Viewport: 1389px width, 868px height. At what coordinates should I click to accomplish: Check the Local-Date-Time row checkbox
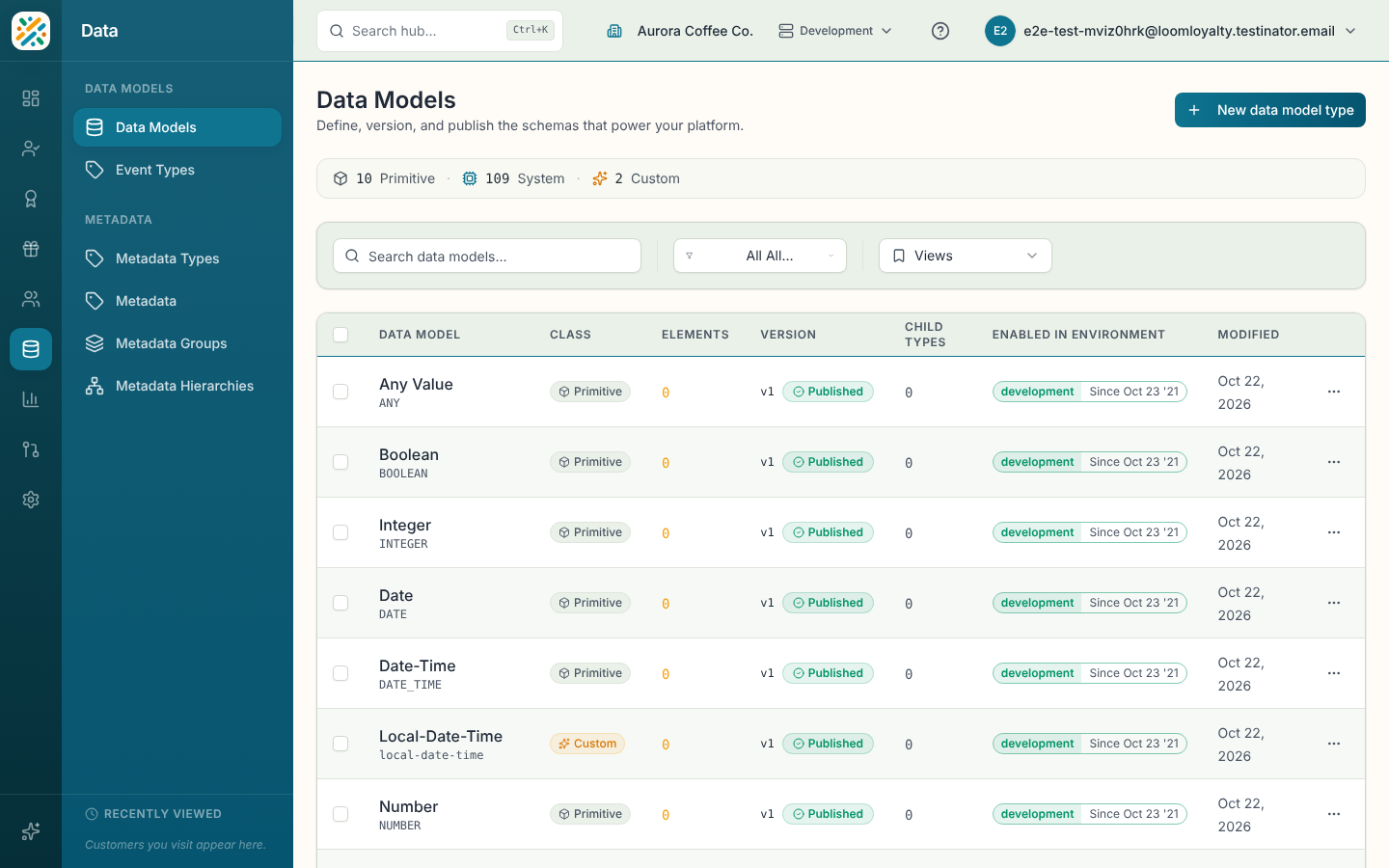coord(340,744)
